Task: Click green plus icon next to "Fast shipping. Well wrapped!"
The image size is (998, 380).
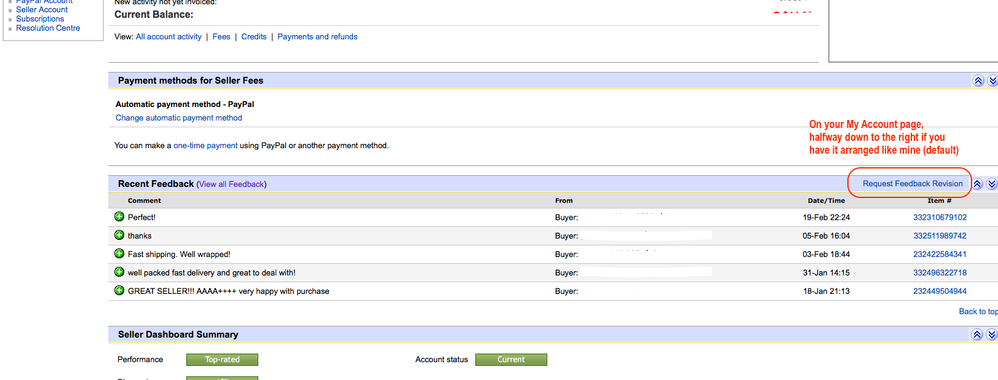Action: point(119,254)
